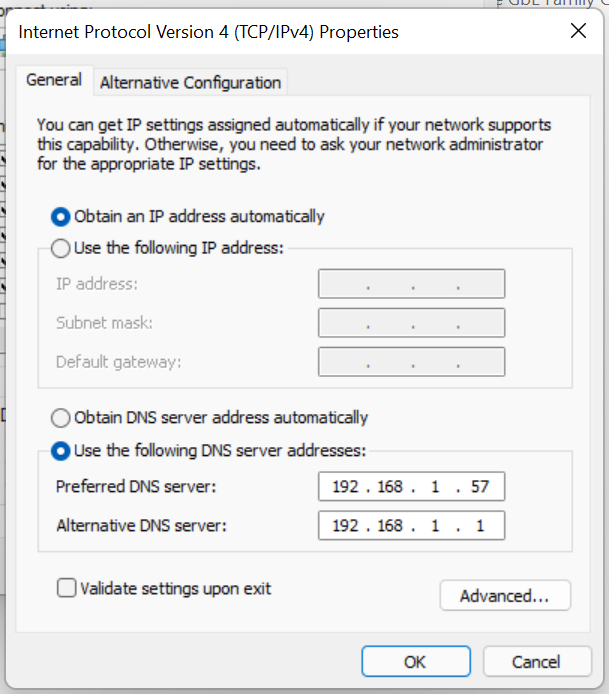Click the first octet 192 of Preferred DNS
Screen dimensions: 609x694
coord(345,487)
